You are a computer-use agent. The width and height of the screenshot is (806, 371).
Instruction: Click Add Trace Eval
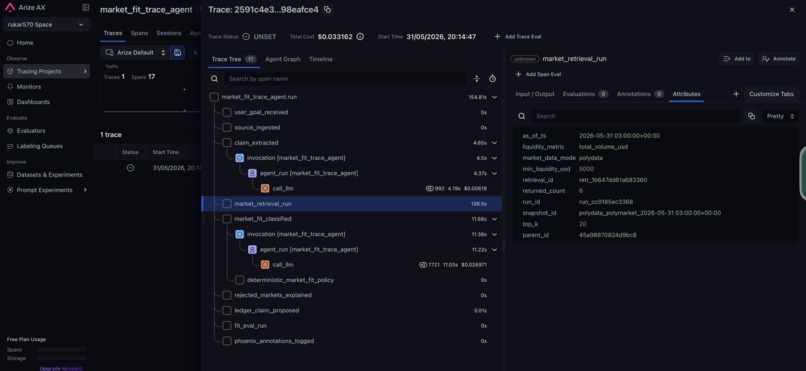[x=517, y=36]
